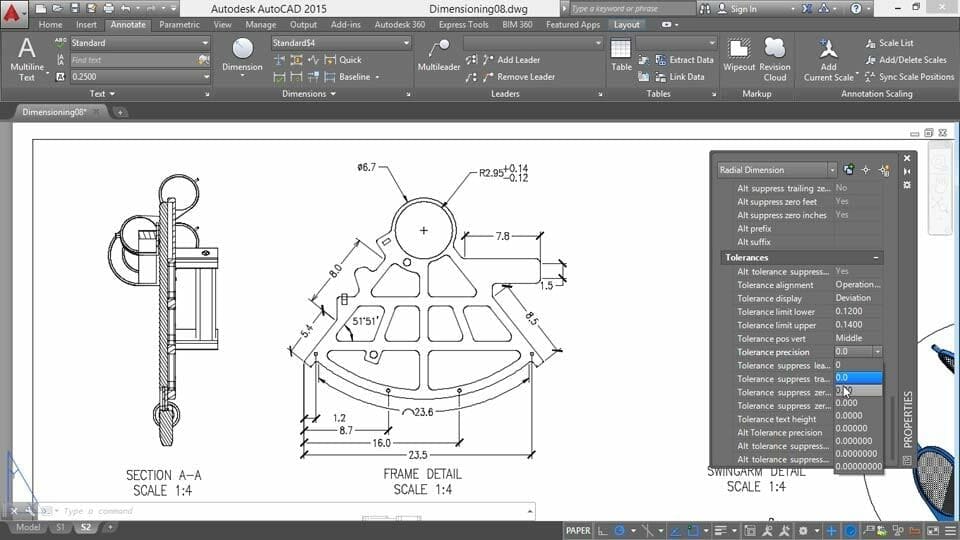
Task: Select the Dimension tool in ribbon
Action: (x=242, y=55)
